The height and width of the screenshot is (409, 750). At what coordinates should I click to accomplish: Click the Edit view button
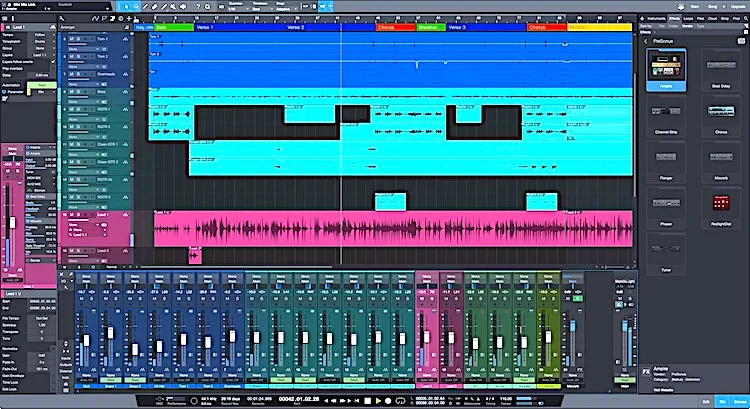coord(706,401)
